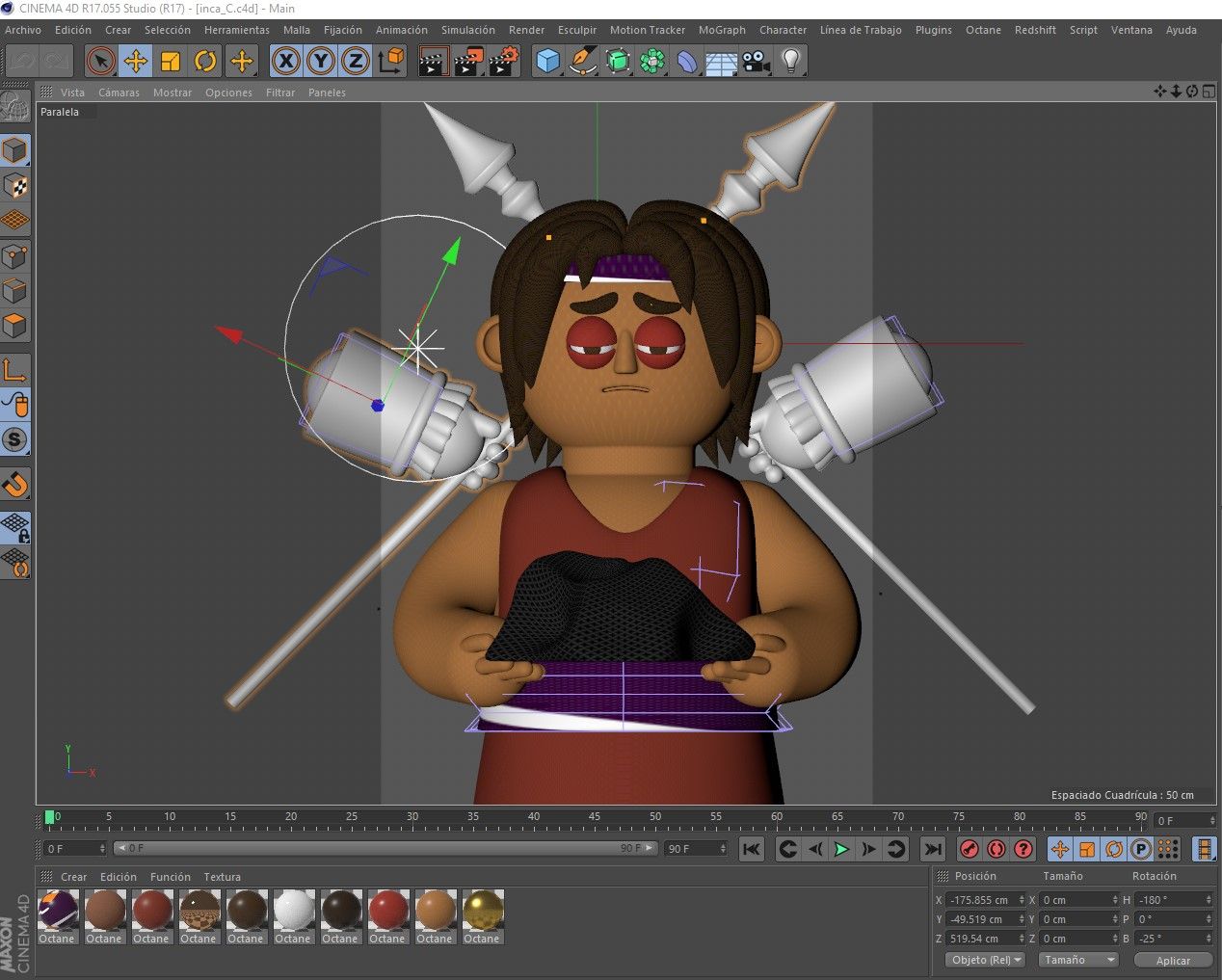The image size is (1222, 980).
Task: Open the Archivo menu
Action: click(23, 30)
